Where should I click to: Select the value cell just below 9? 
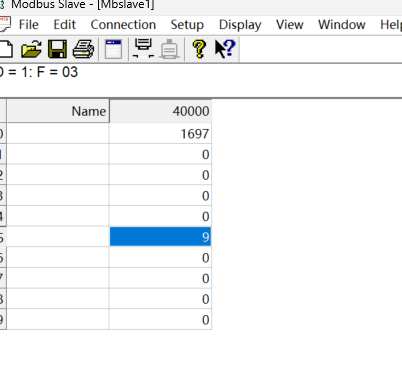click(160, 258)
